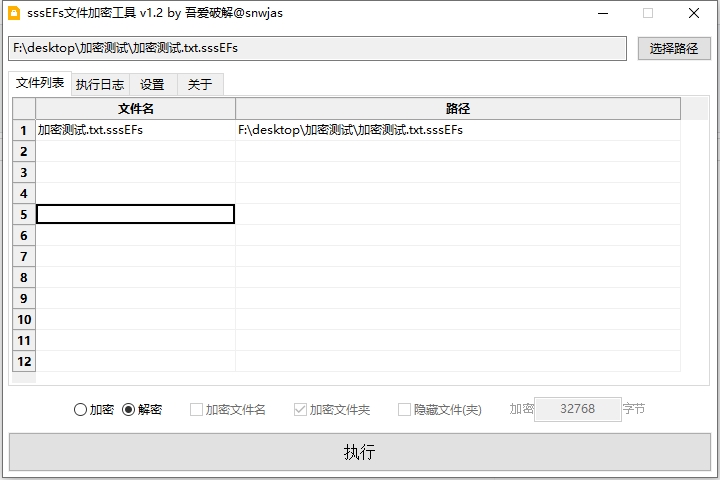Select row header 3
The image size is (720, 480).
click(x=24, y=172)
